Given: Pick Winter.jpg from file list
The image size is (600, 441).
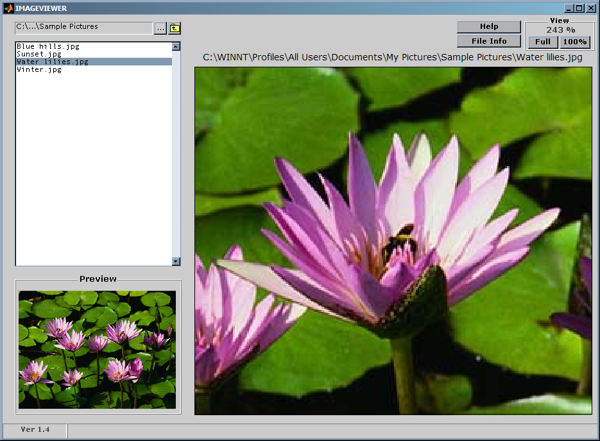Looking at the screenshot, I should click(38, 70).
